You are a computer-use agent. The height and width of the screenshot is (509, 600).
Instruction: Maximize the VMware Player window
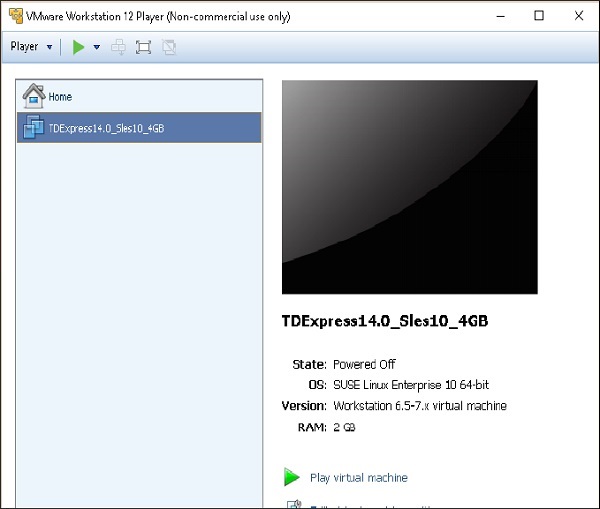pyautogui.click(x=539, y=16)
